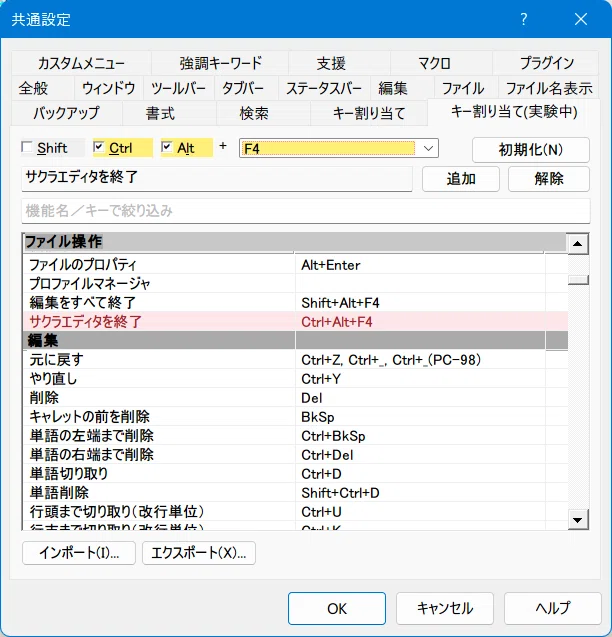Open the ステータスバー tab
The width and height of the screenshot is (612, 637).
323,88
